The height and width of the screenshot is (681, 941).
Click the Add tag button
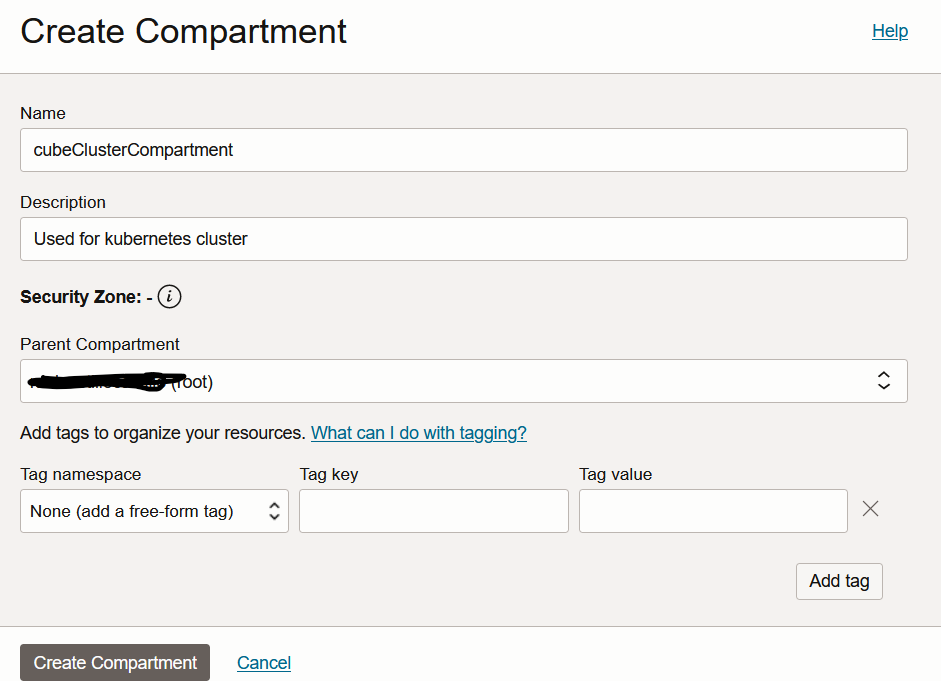(x=839, y=581)
